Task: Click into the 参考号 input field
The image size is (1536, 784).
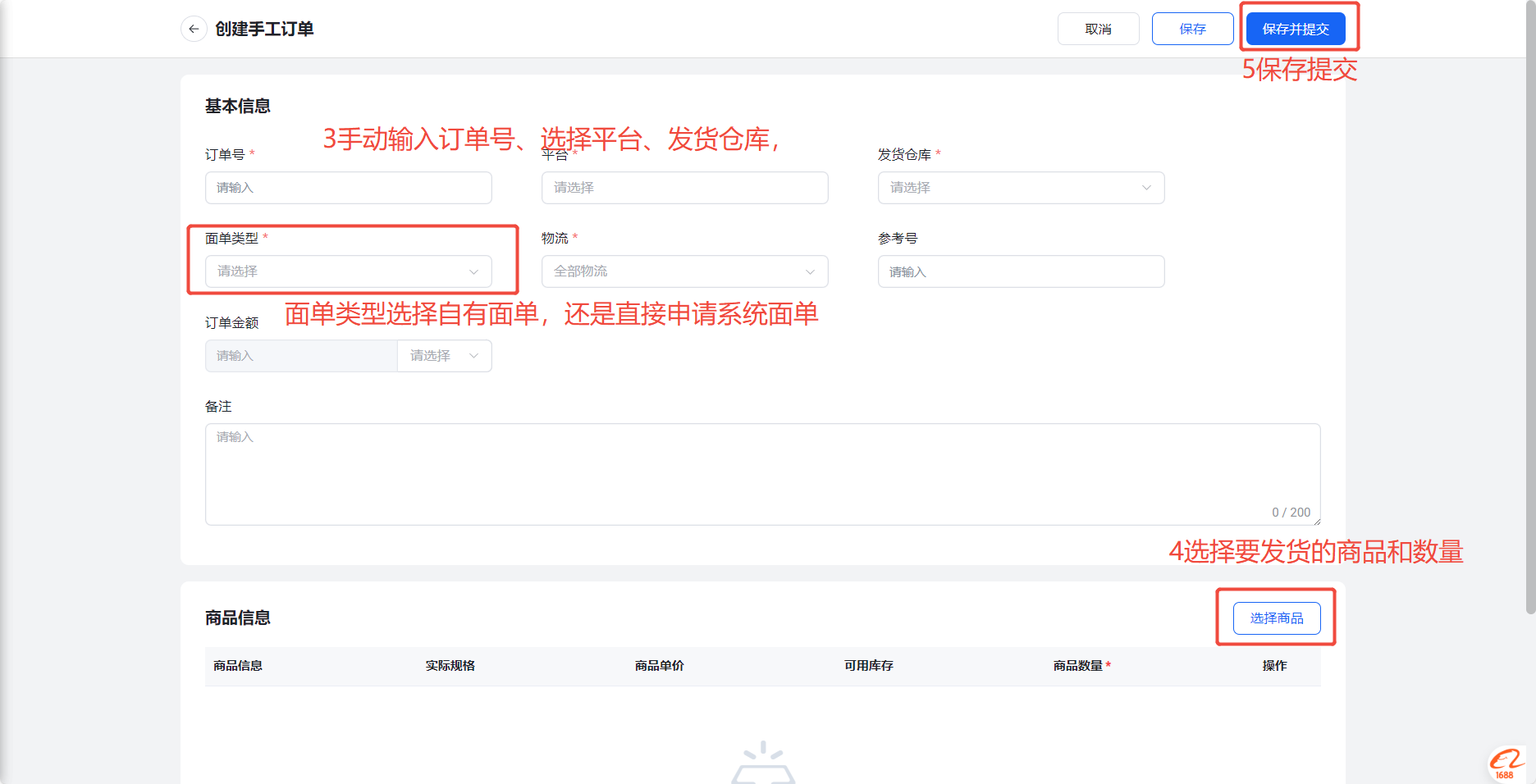Action: tap(1021, 271)
